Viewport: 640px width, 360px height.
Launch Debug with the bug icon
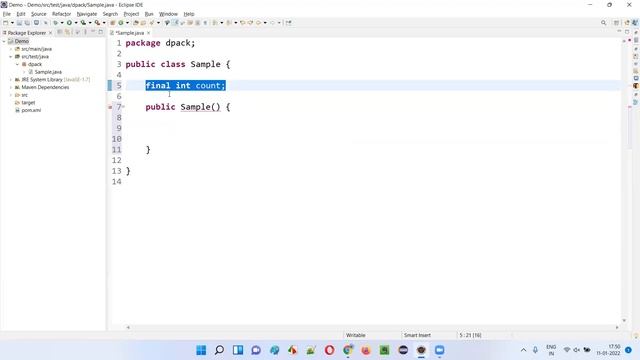(x=56, y=23)
